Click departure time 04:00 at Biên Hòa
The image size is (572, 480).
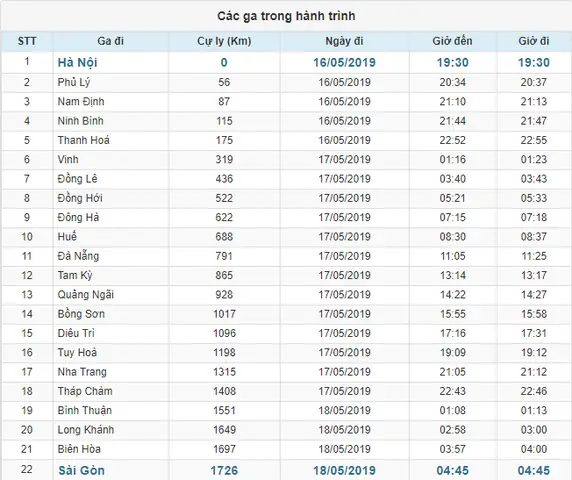pyautogui.click(x=534, y=449)
